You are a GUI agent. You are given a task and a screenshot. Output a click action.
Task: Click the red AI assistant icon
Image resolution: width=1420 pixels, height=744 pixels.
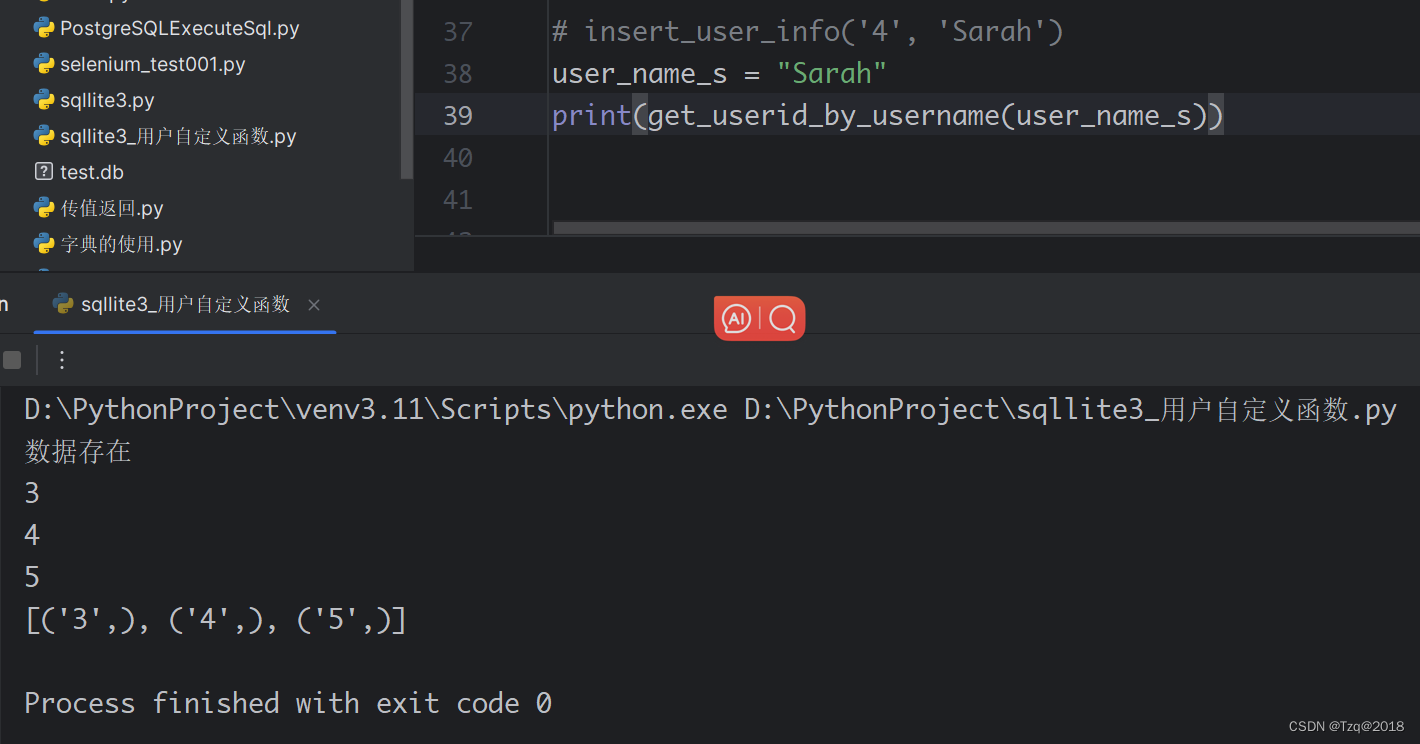736,318
